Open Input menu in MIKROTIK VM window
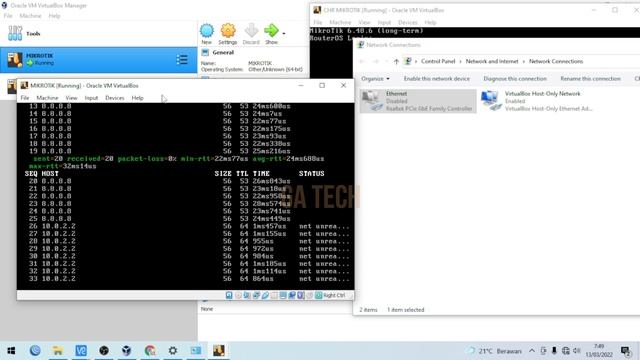 tap(91, 98)
